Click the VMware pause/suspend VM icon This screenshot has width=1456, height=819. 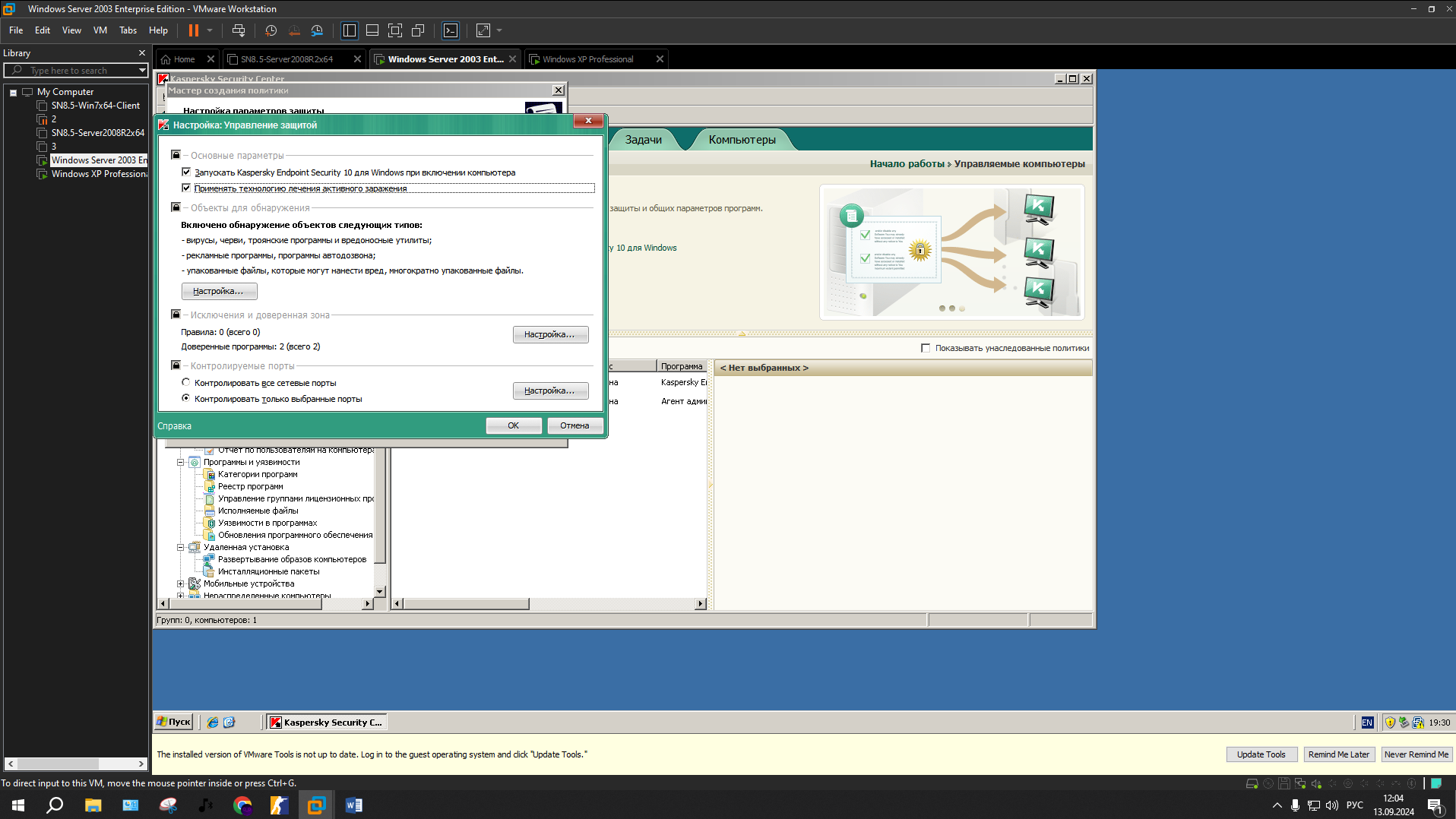click(x=194, y=30)
